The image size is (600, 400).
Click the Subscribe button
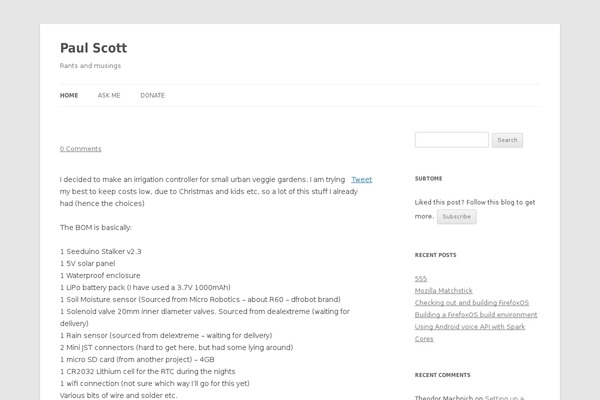457,217
